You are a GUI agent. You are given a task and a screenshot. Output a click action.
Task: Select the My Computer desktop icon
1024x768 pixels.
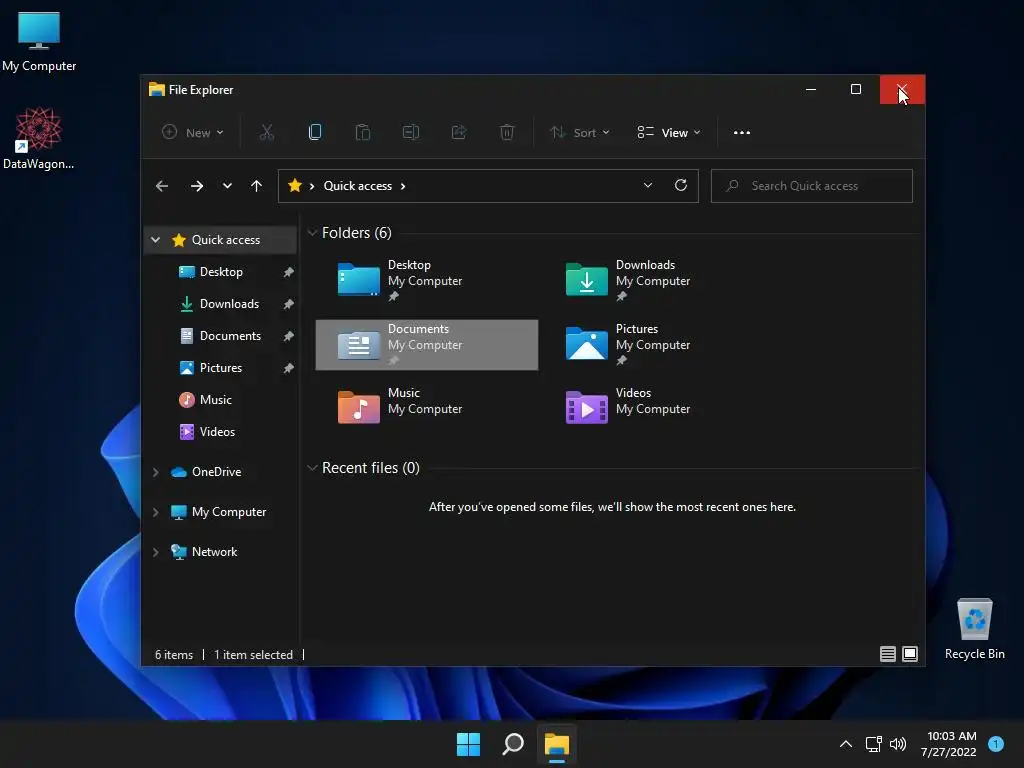coord(39,42)
